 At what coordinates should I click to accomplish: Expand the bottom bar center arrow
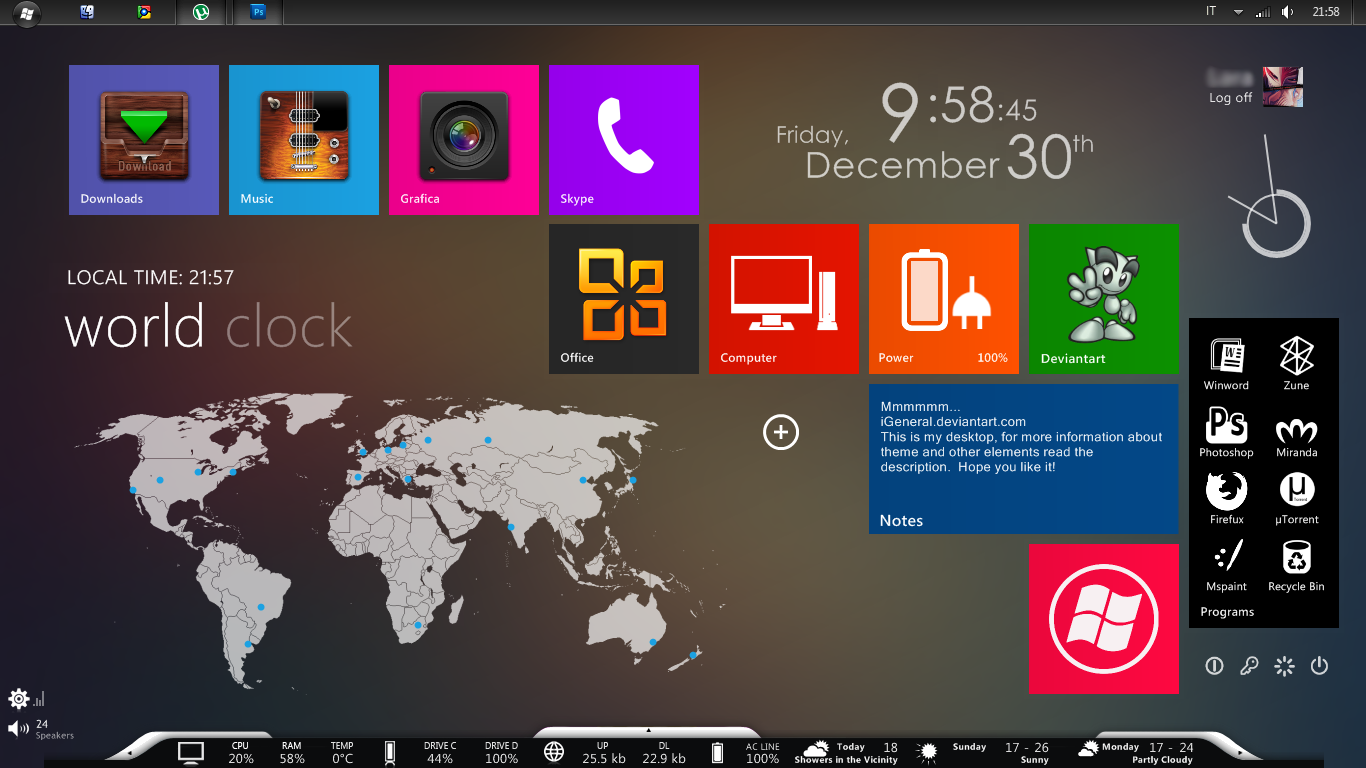coord(648,730)
